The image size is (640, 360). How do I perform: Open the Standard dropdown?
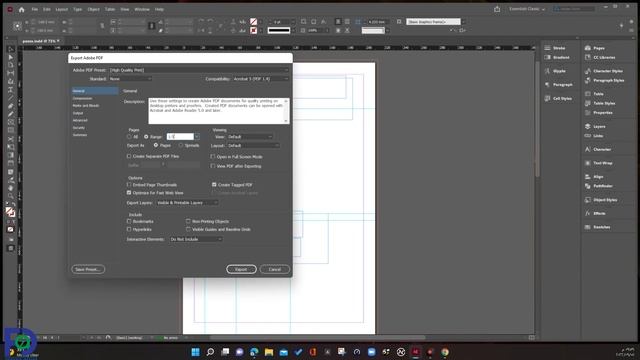tap(130, 79)
